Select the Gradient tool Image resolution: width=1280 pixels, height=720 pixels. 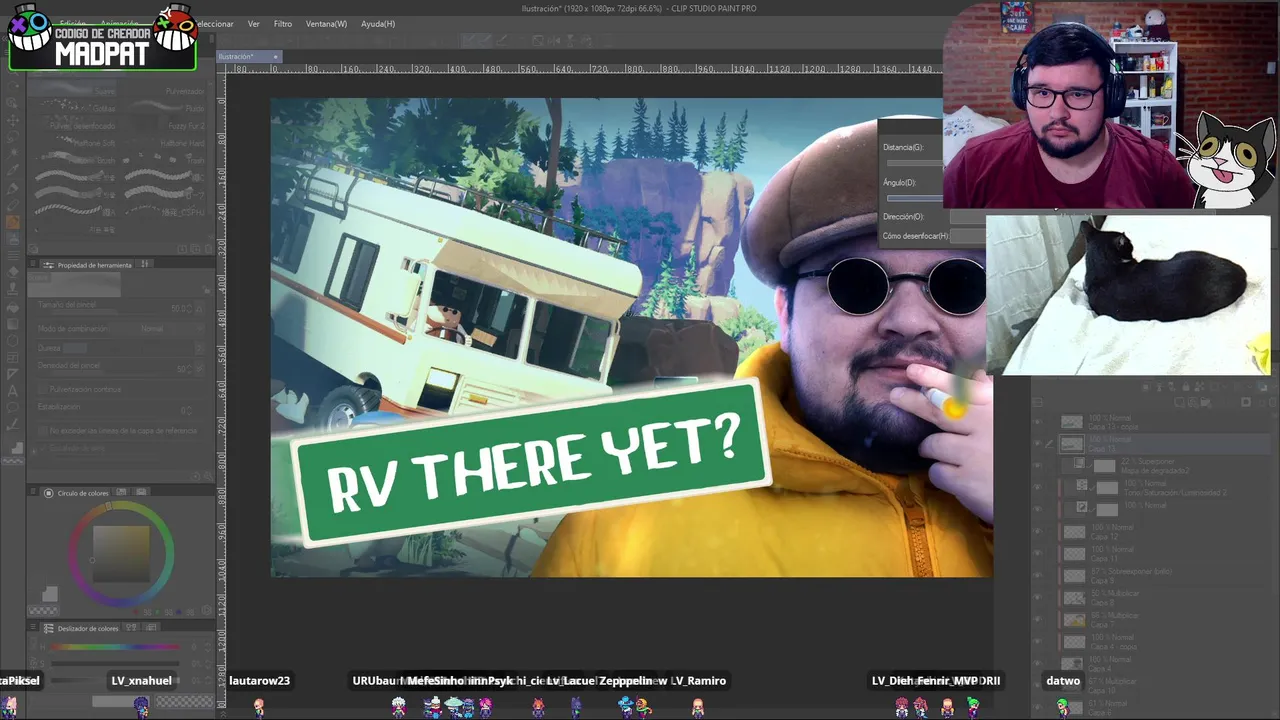click(x=12, y=322)
